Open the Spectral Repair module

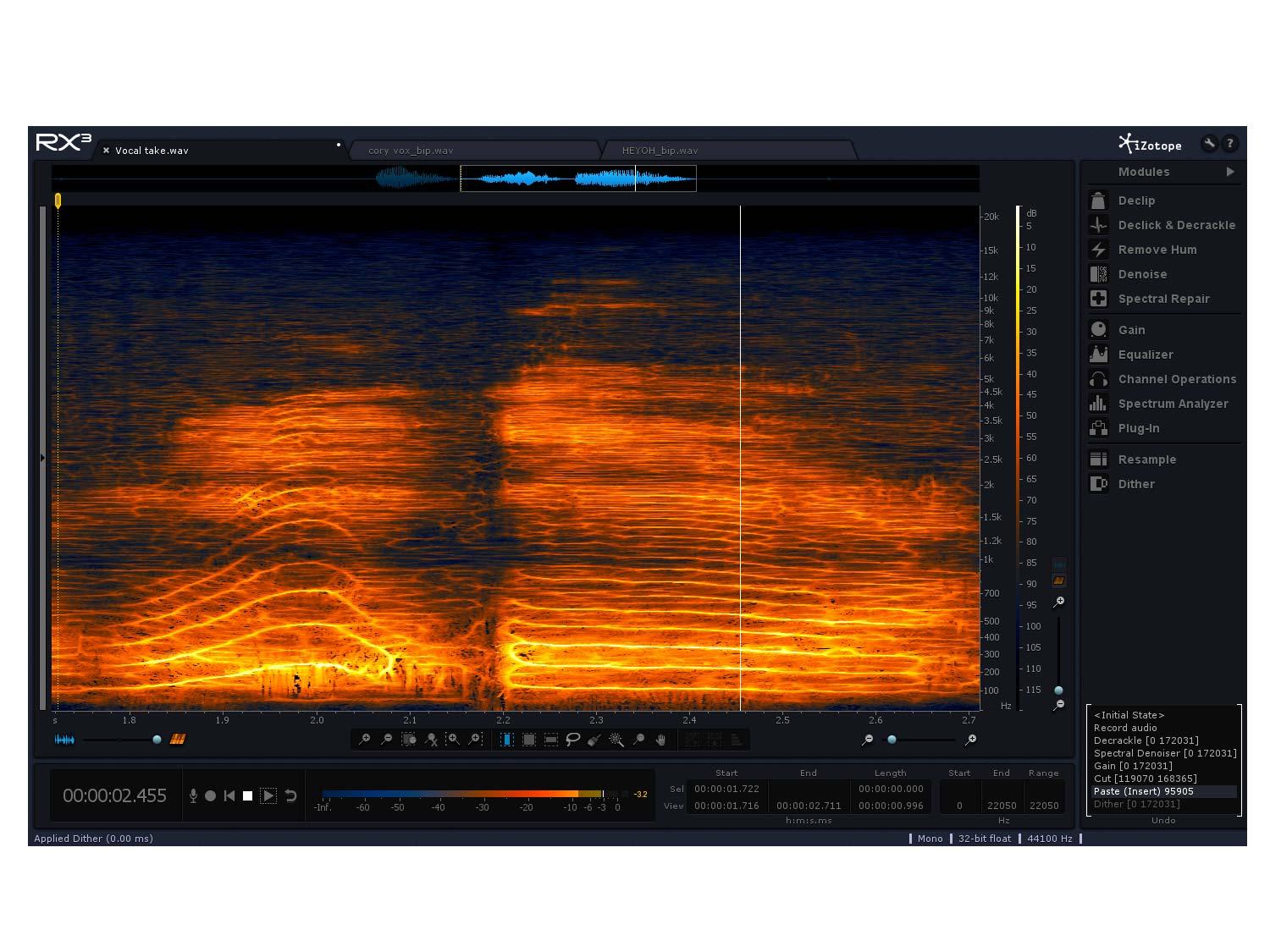click(x=1163, y=299)
